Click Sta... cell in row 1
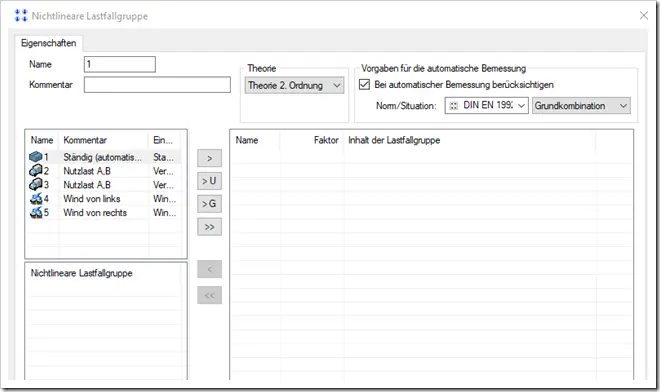 (163, 157)
